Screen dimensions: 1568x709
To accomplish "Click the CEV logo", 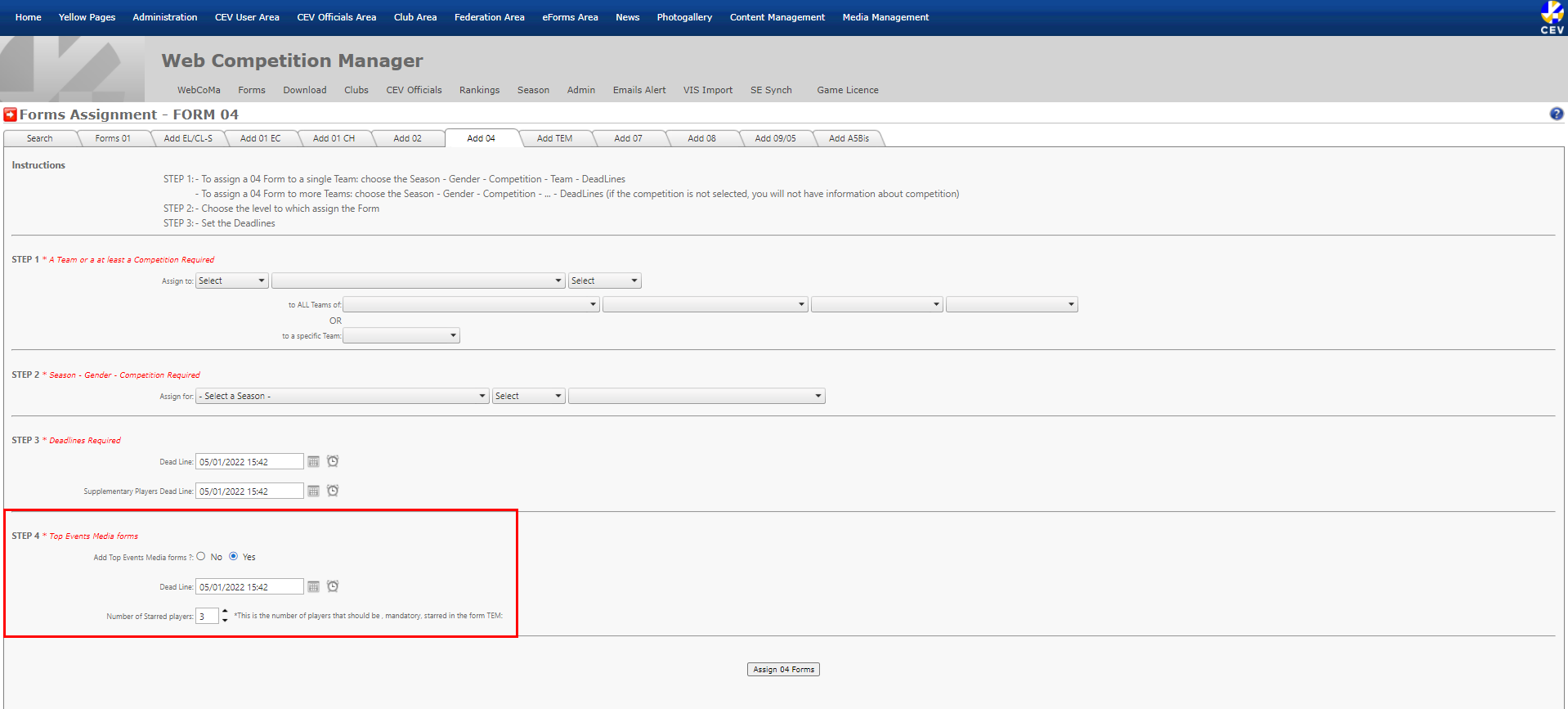I will (x=1552, y=17).
